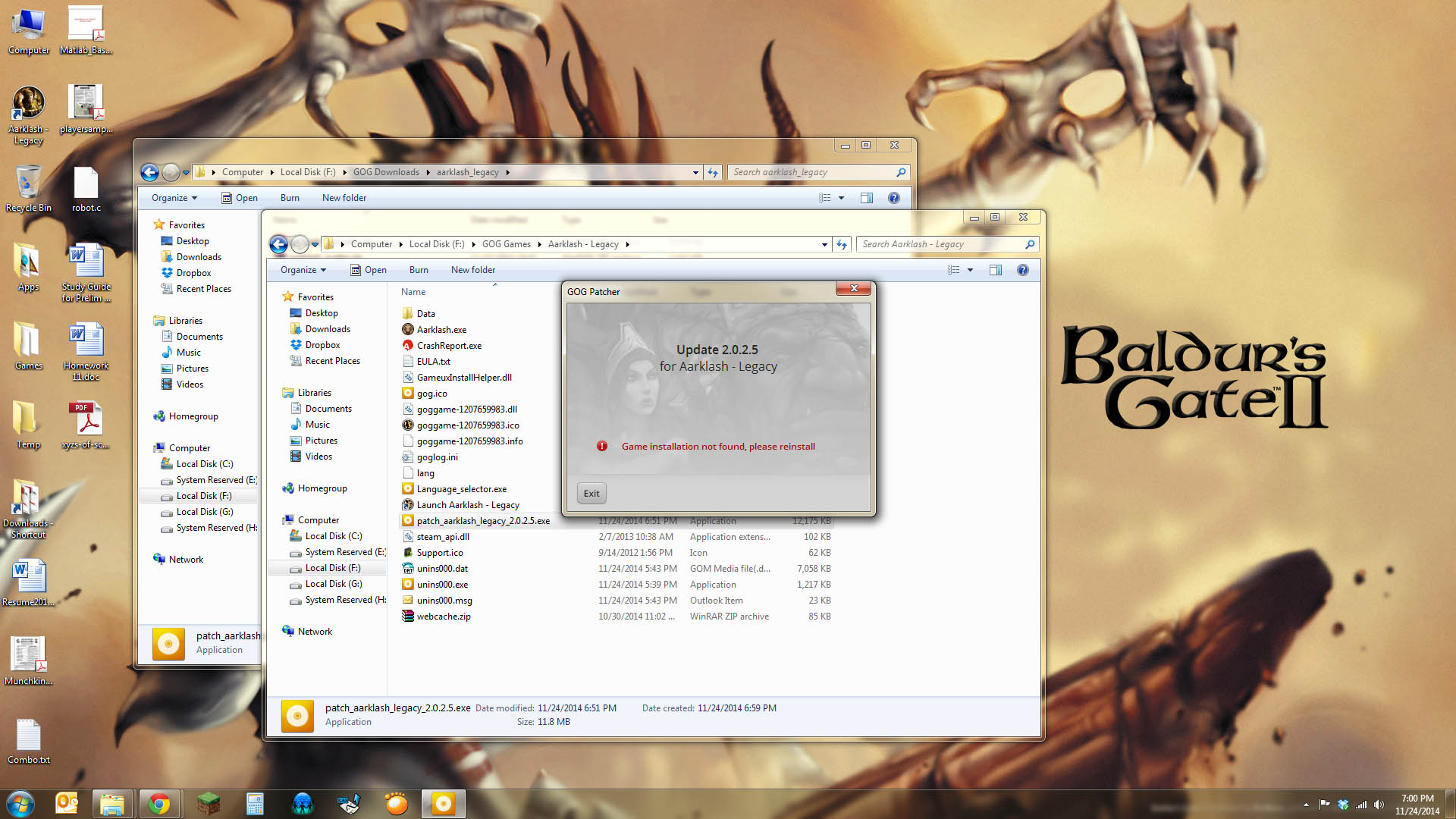Click Local Disk (F:) breadcrumb in front window

(437, 244)
